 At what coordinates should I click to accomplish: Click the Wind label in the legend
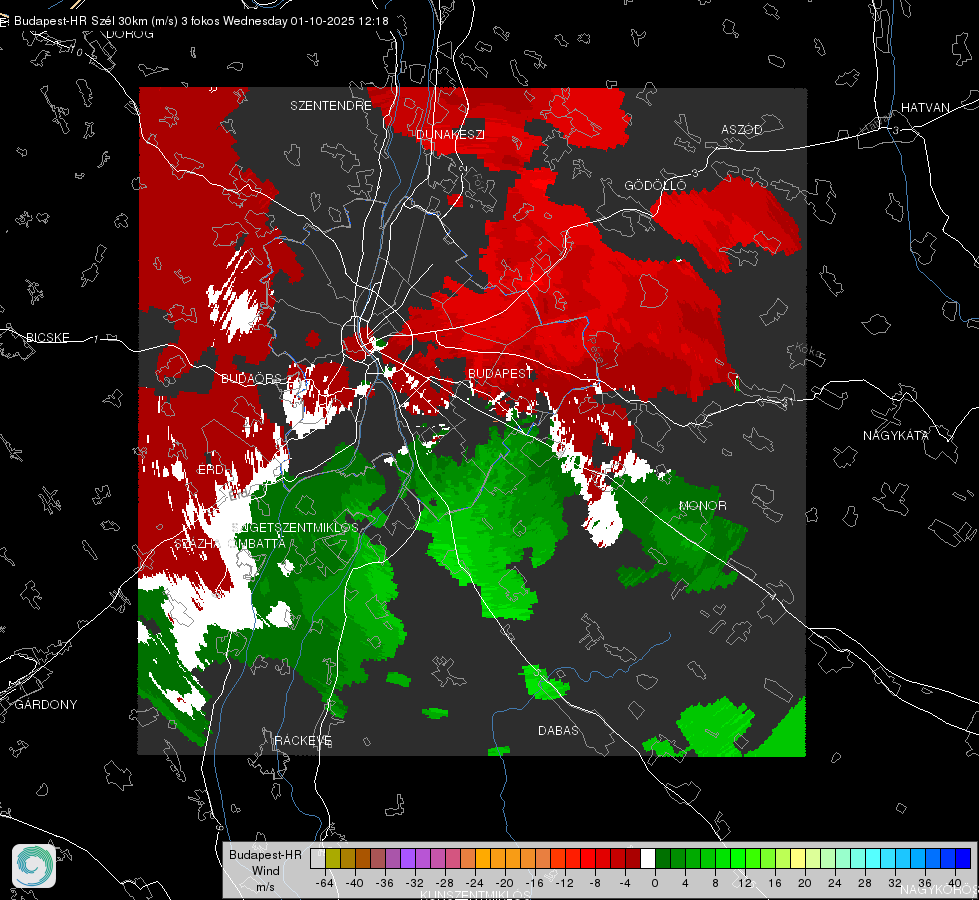point(265,871)
